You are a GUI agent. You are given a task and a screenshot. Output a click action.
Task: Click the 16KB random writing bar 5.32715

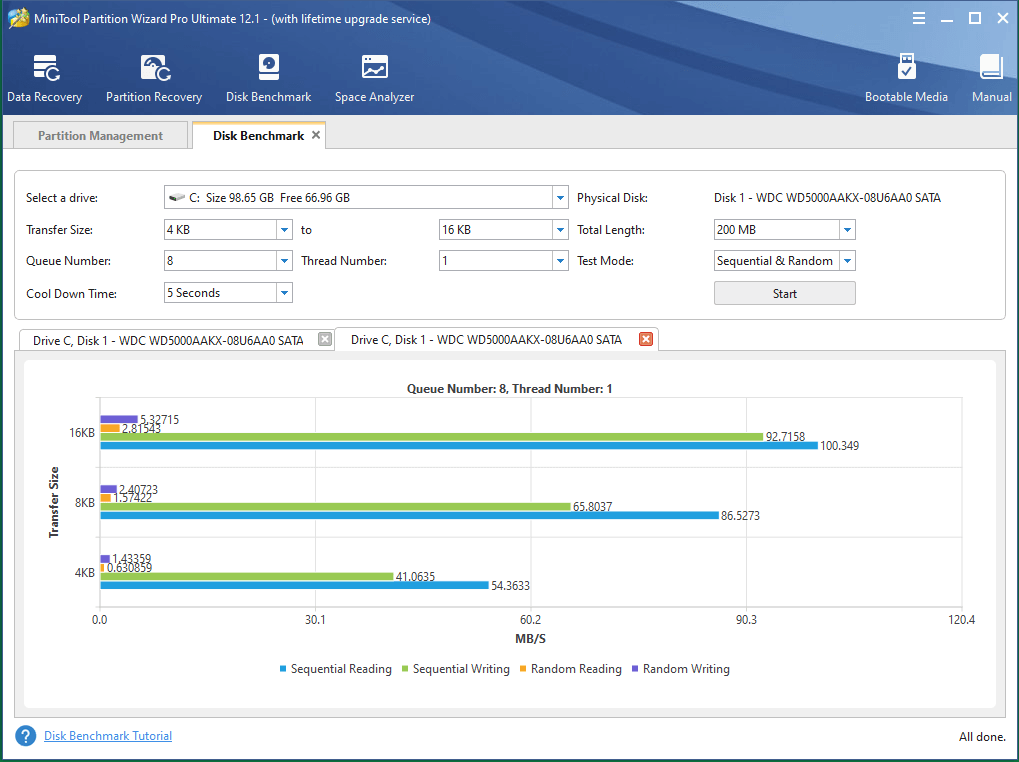(119, 420)
